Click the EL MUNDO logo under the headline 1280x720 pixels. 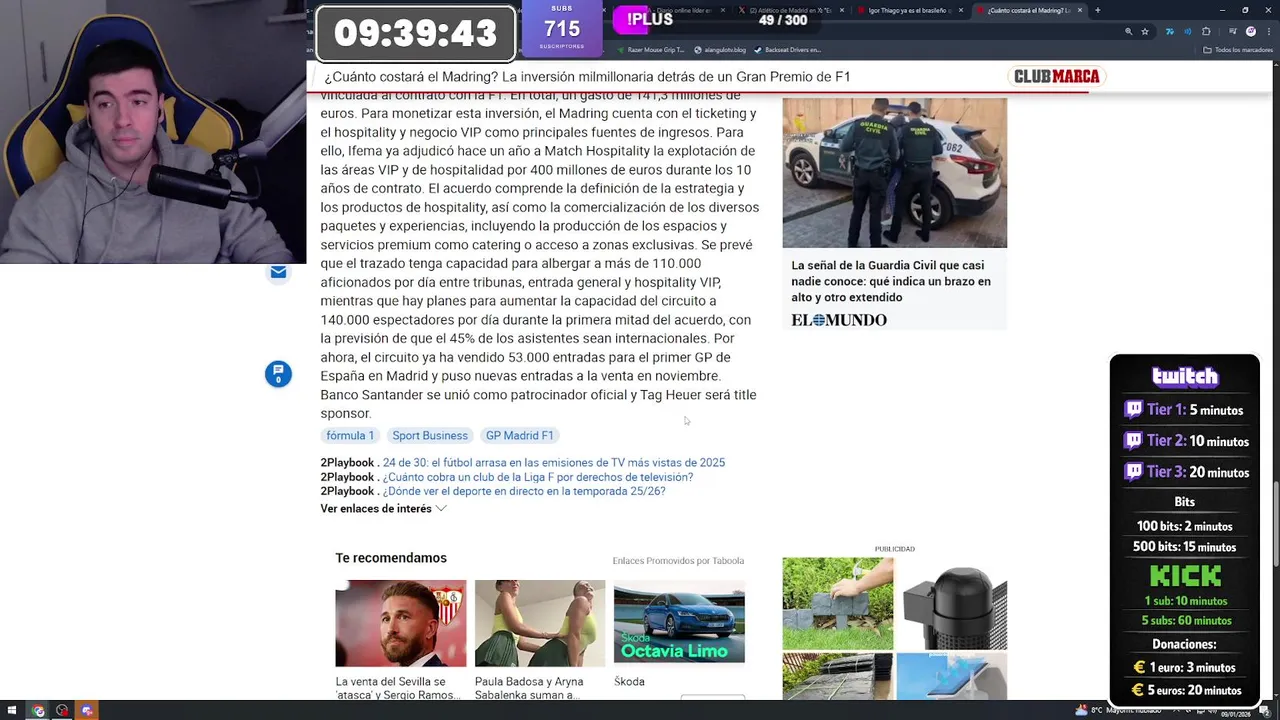click(x=839, y=320)
